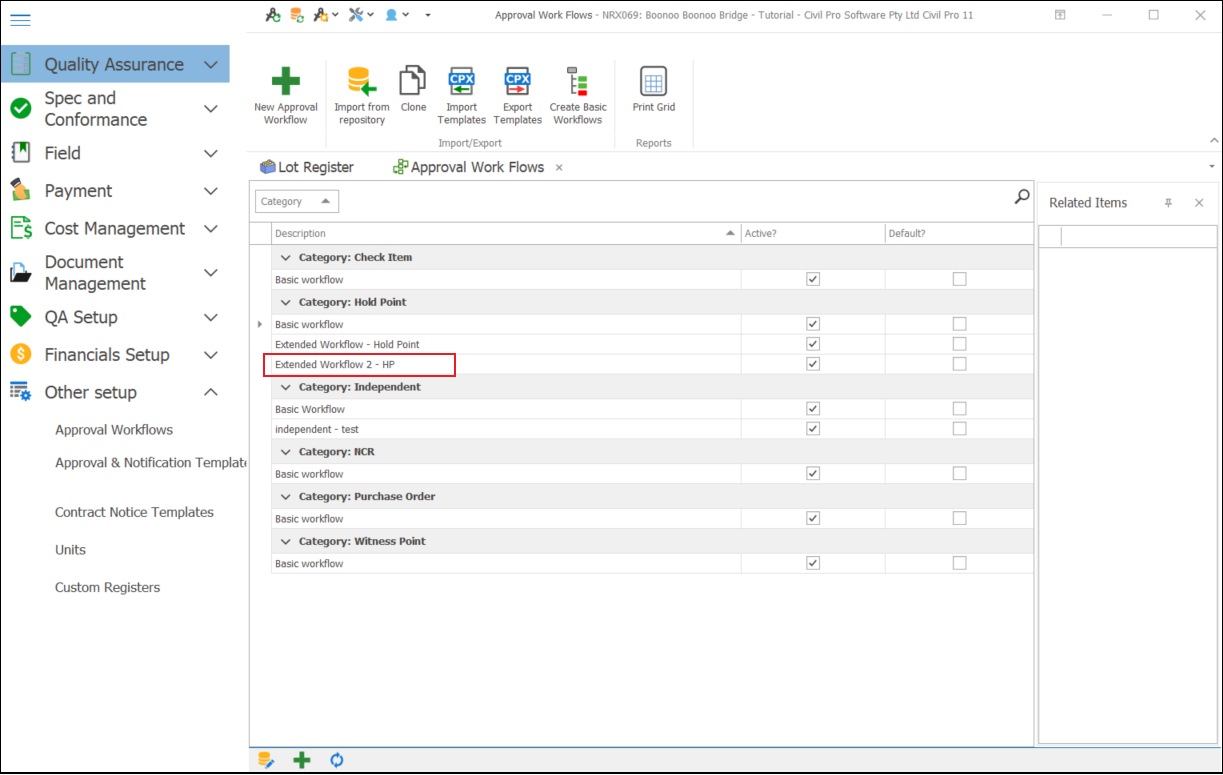Click the Active? column header
The image size is (1223, 775).
click(x=813, y=233)
